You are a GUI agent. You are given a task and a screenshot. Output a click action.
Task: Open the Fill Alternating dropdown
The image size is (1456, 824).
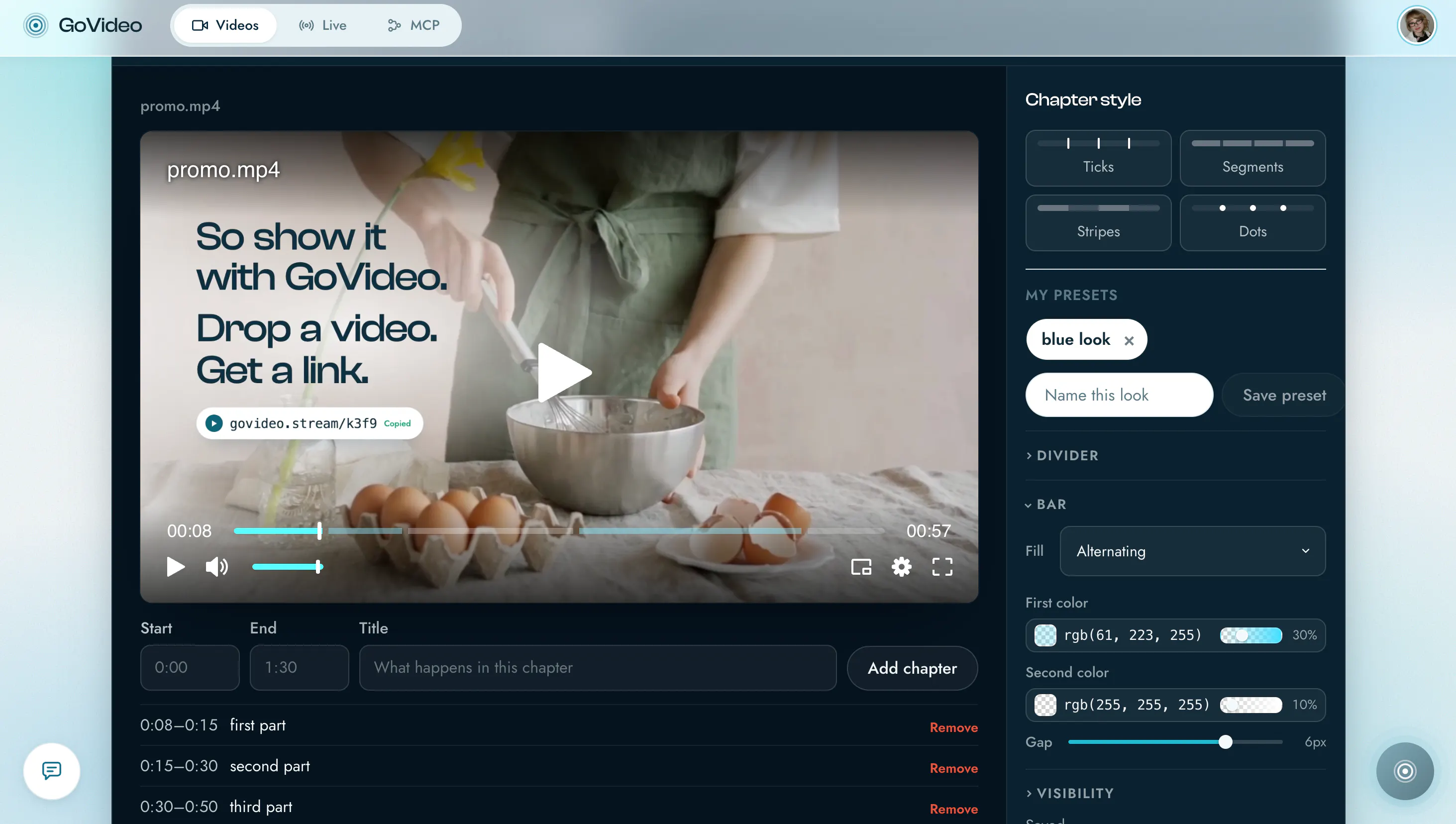tap(1192, 551)
